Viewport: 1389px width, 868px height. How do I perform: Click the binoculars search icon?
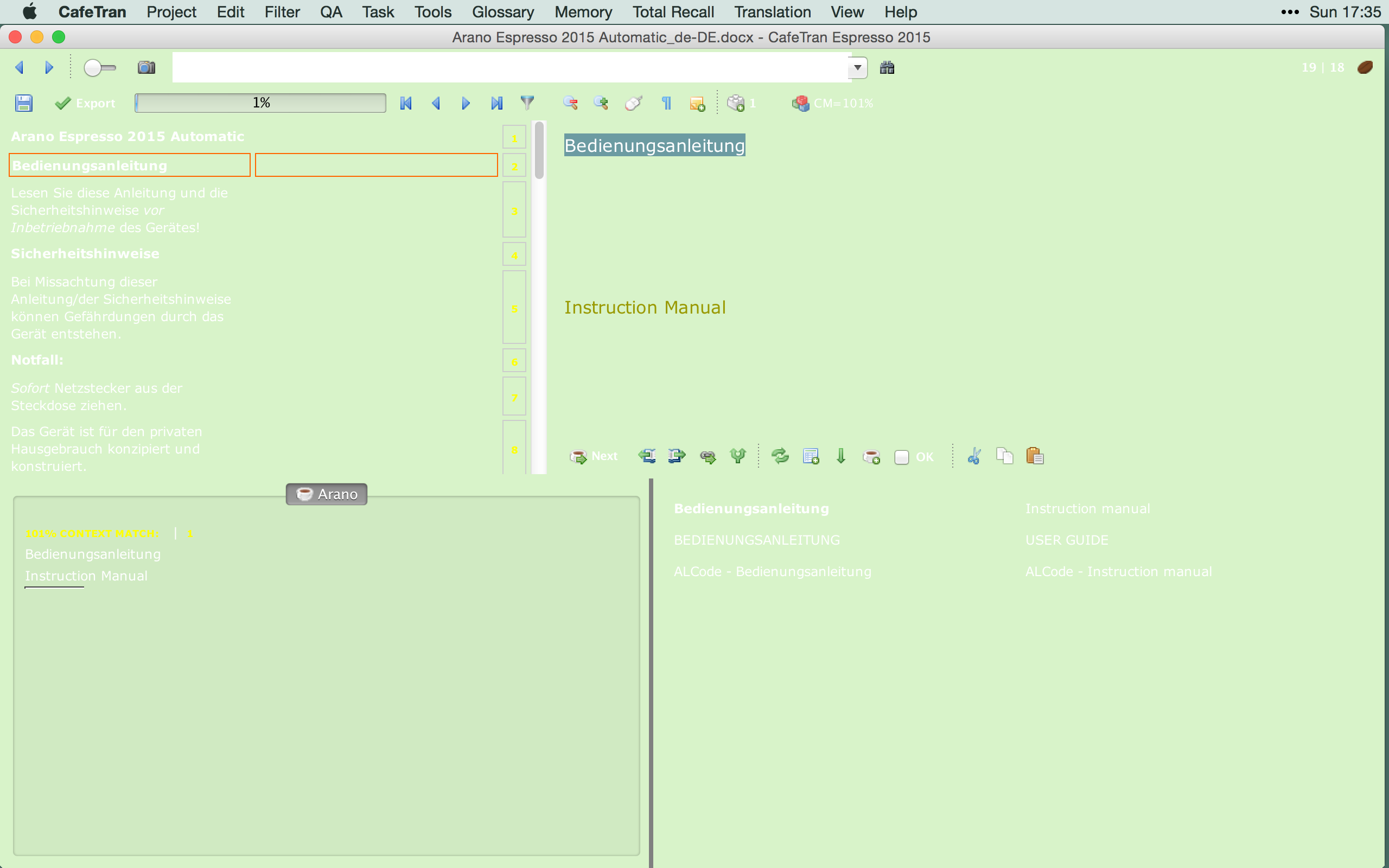(x=887, y=68)
